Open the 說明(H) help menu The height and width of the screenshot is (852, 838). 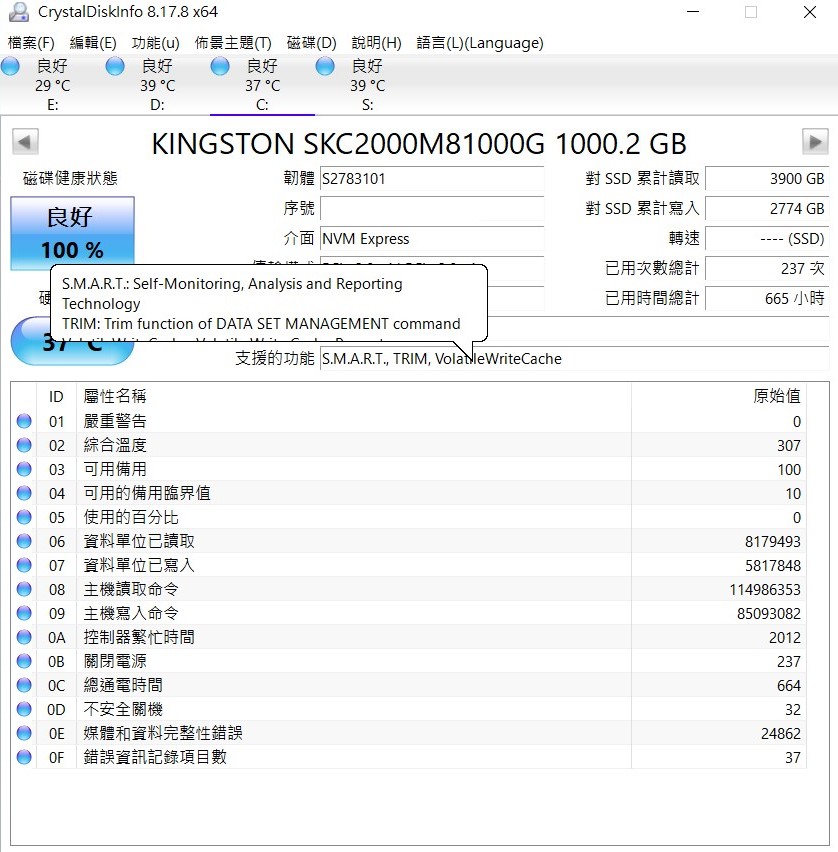375,42
